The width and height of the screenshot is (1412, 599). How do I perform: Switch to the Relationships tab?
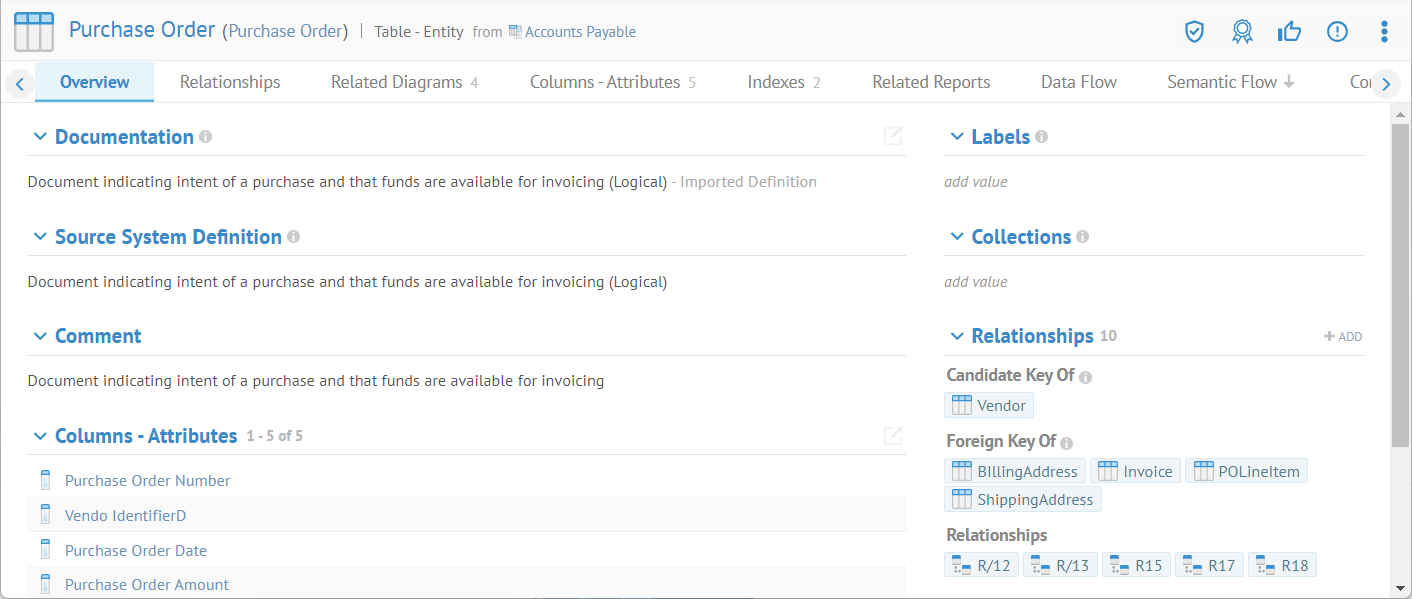tap(230, 82)
